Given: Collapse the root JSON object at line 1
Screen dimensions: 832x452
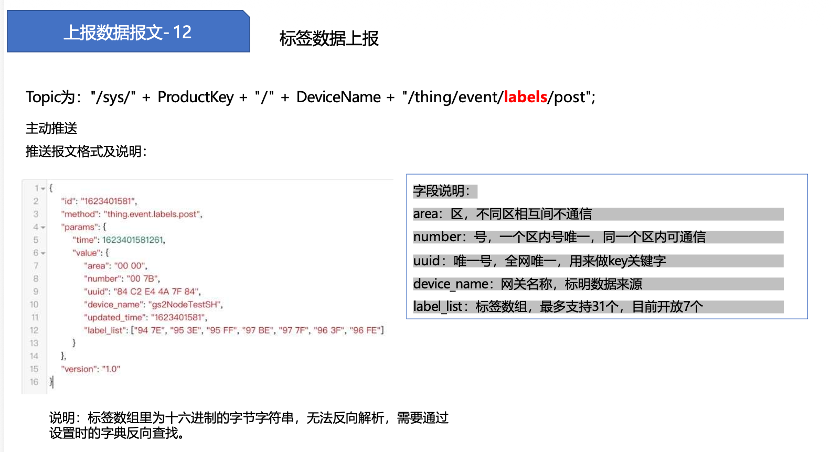Looking at the screenshot, I should [x=42, y=188].
